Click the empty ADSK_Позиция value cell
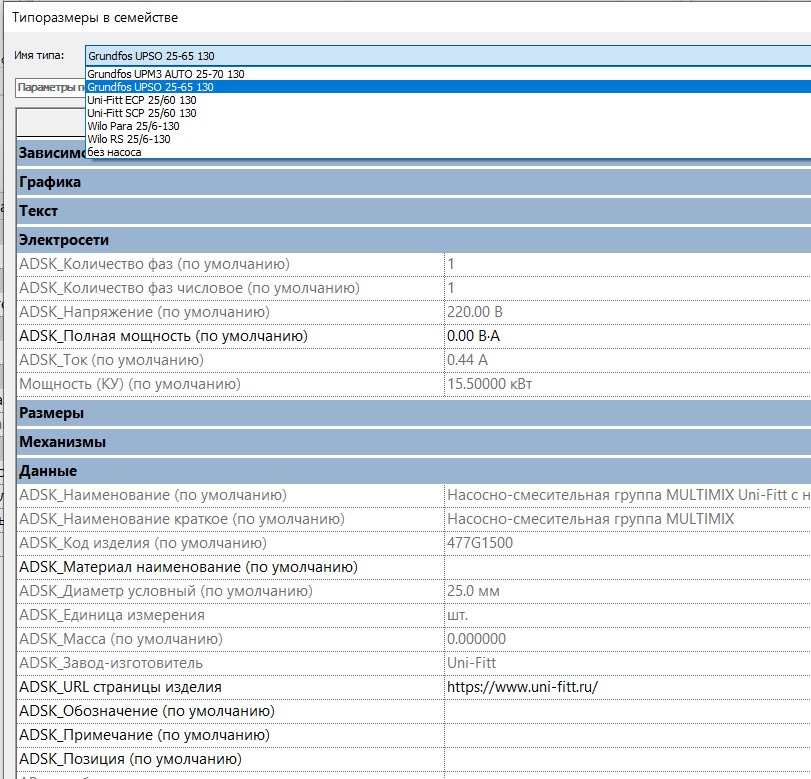This screenshot has width=811, height=779. 628,759
